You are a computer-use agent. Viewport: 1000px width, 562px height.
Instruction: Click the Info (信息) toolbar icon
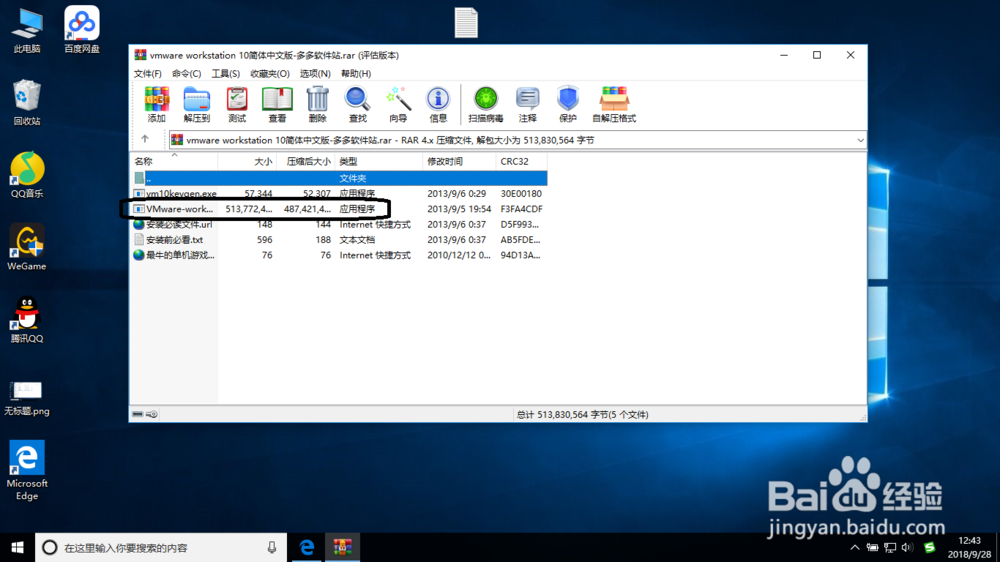pos(438,105)
